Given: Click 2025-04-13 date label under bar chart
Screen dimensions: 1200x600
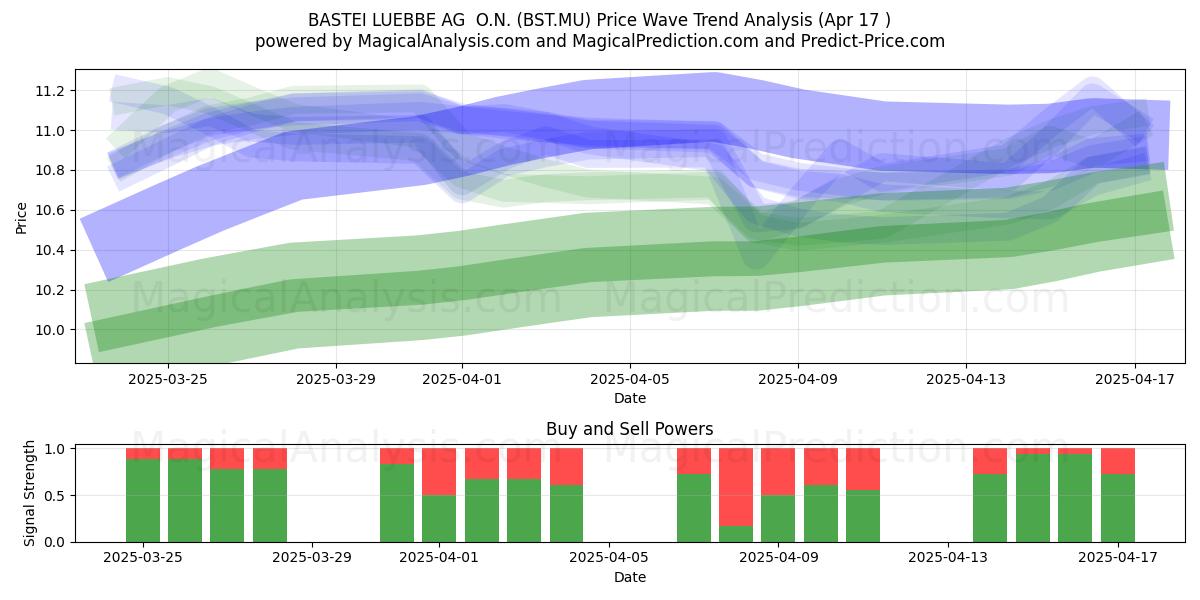Looking at the screenshot, I should [x=947, y=558].
